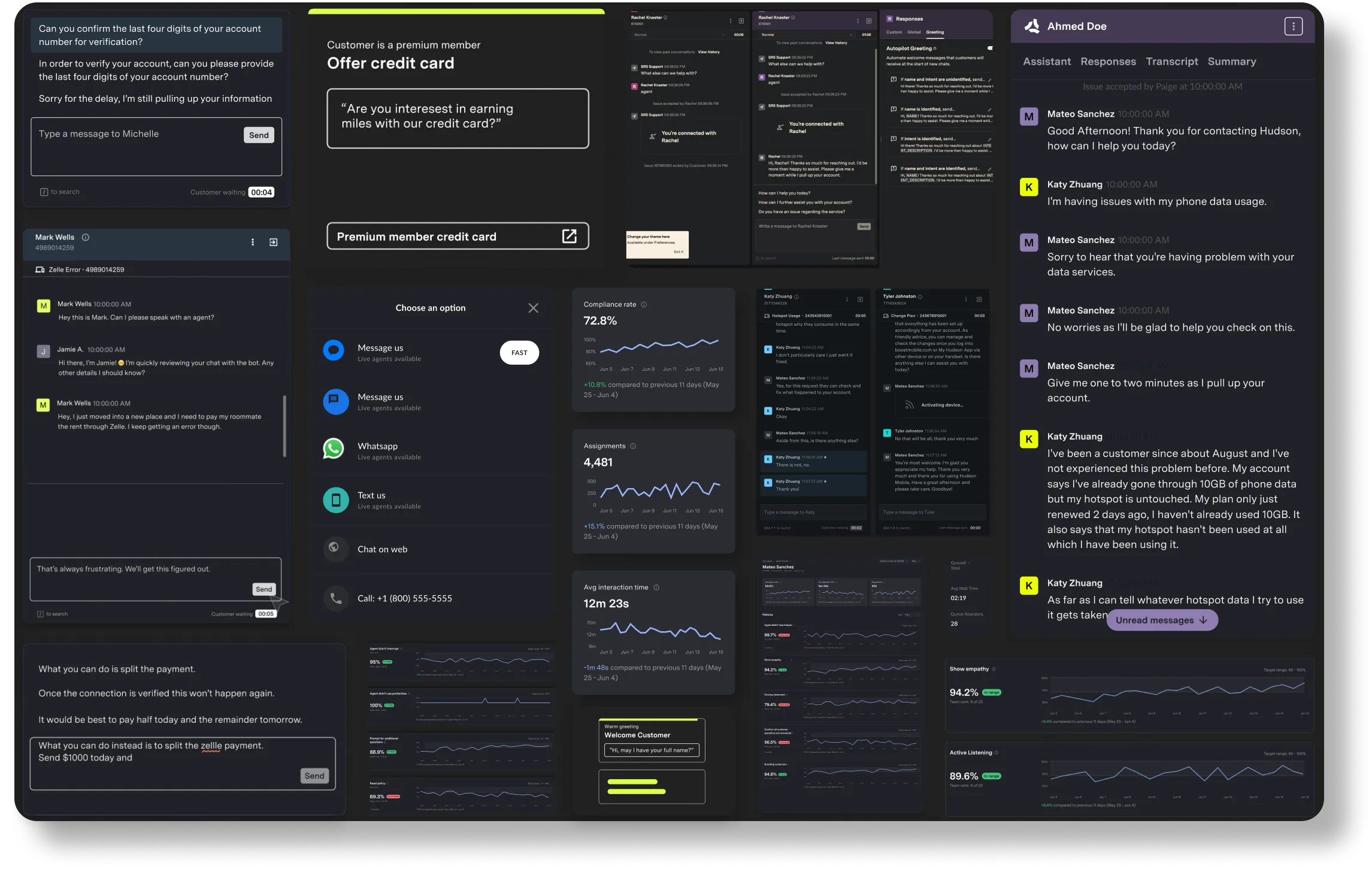The image size is (1372, 869).
Task: Click exit chat icon in Mark Wells header
Action: [273, 242]
